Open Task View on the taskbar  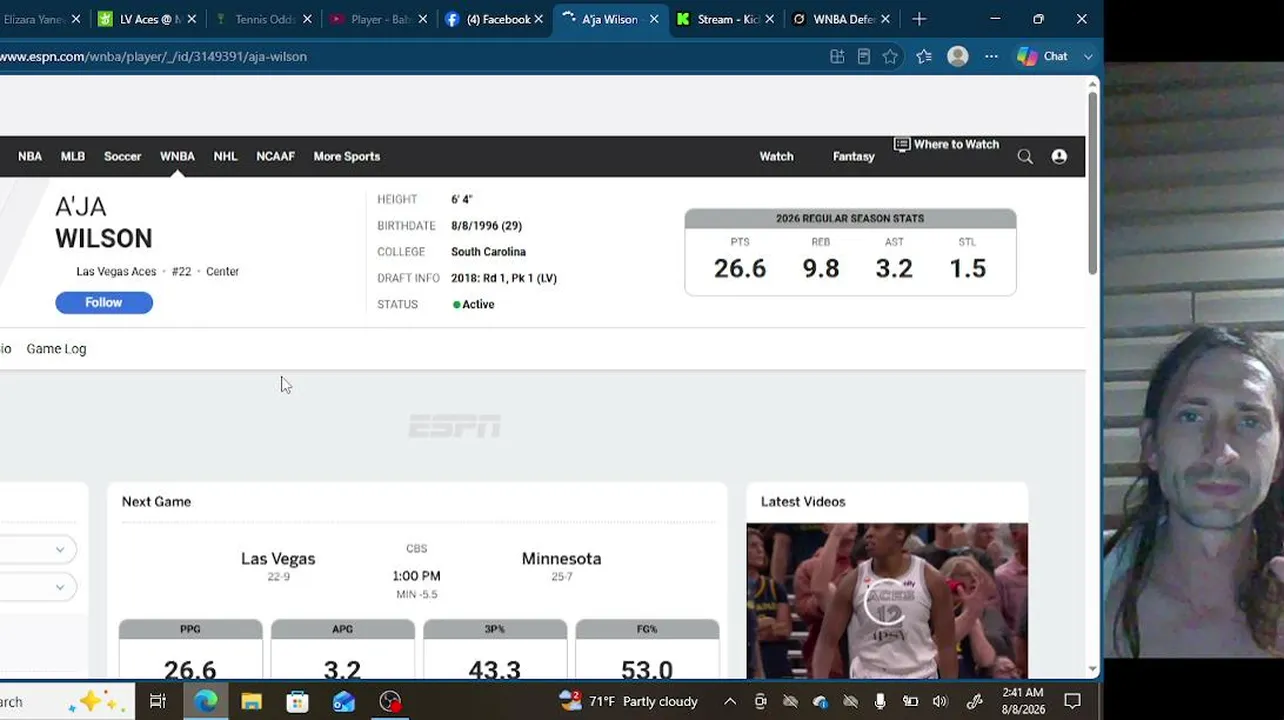pyautogui.click(x=157, y=701)
